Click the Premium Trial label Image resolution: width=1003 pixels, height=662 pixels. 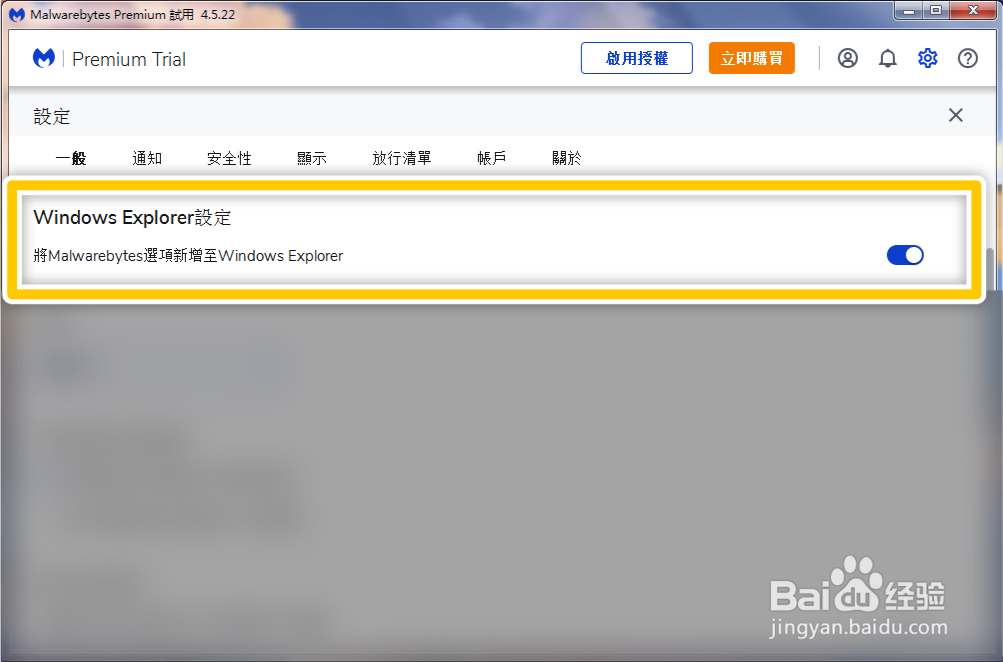point(129,59)
